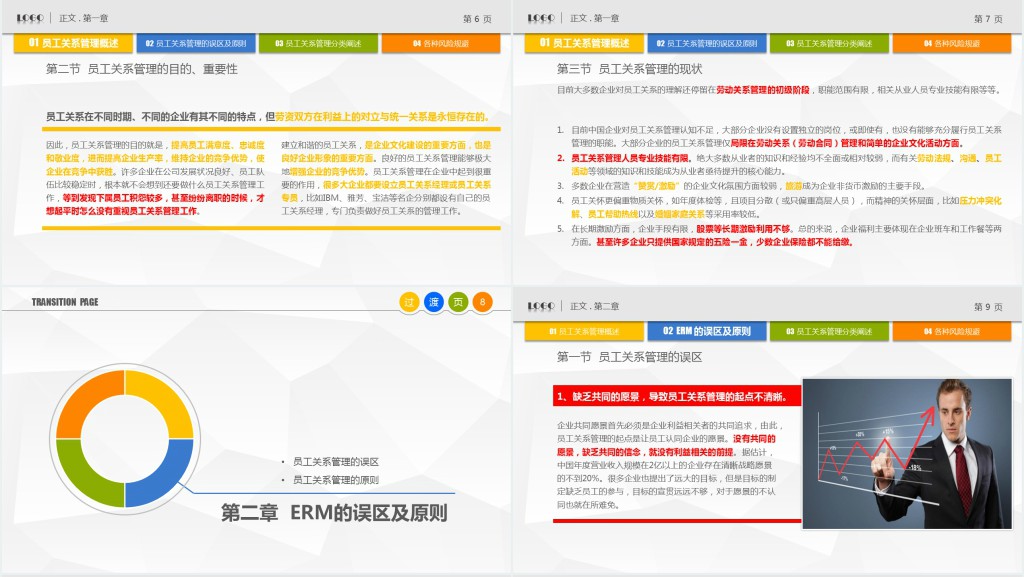The width and height of the screenshot is (1024, 577).
Task: Open blue tab 02 on page 7 slide
Action: (x=707, y=44)
